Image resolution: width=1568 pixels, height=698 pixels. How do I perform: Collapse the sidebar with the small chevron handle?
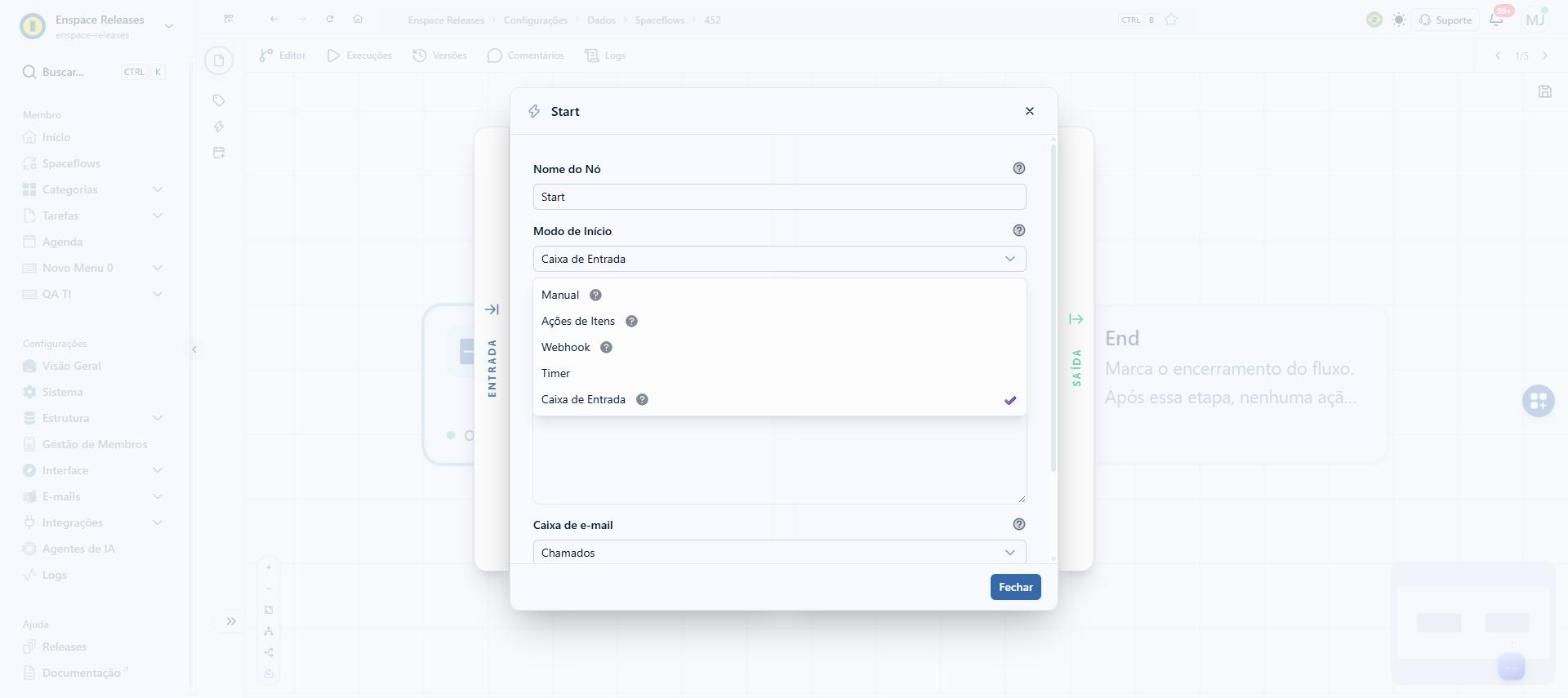click(x=194, y=349)
